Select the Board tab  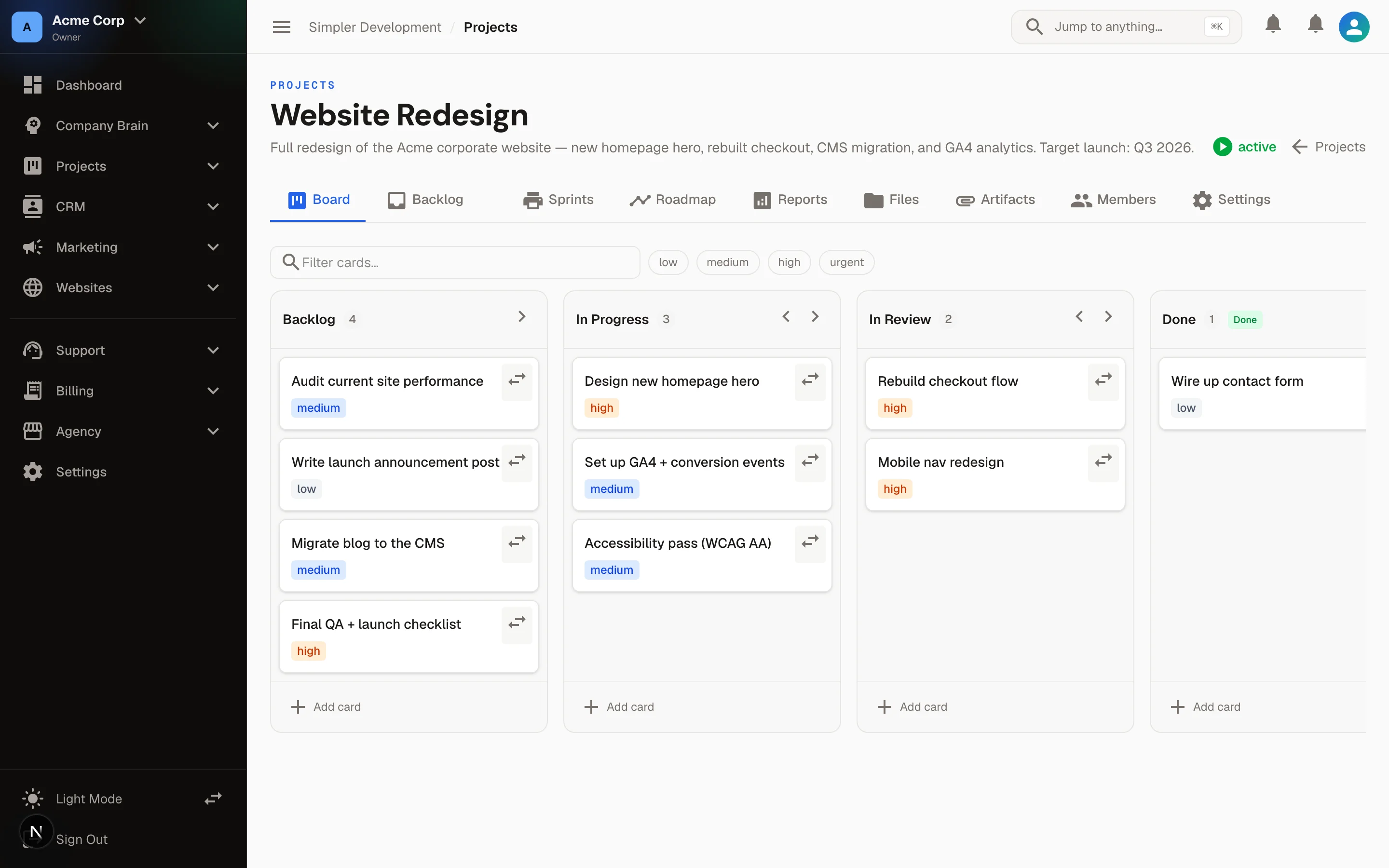318,200
